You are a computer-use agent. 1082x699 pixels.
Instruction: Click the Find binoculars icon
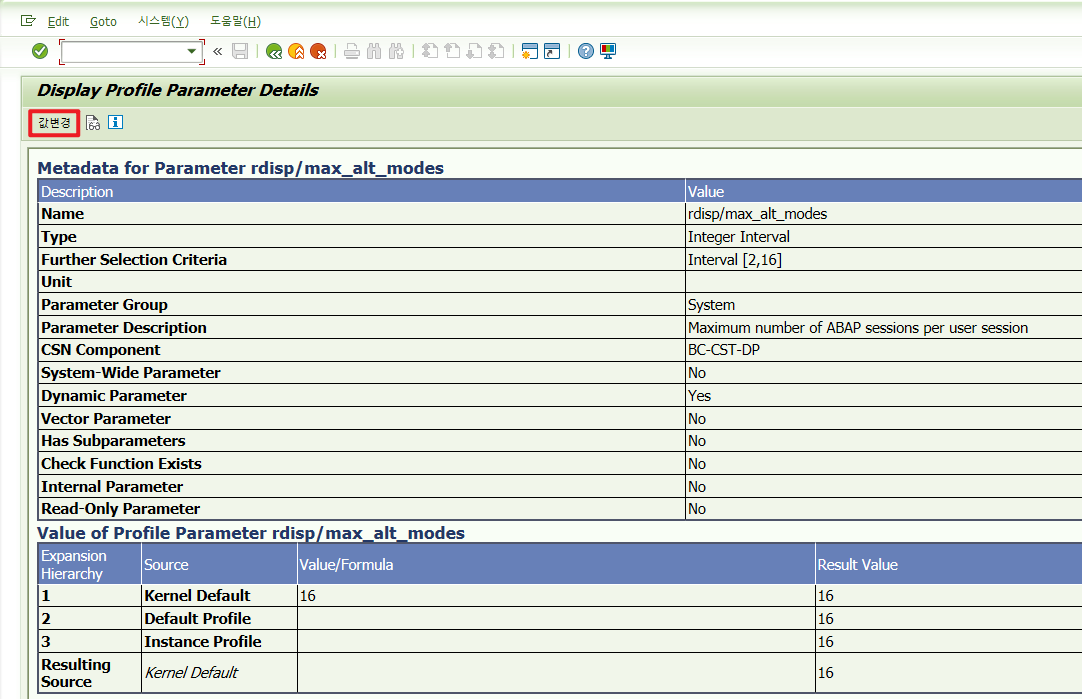374,51
